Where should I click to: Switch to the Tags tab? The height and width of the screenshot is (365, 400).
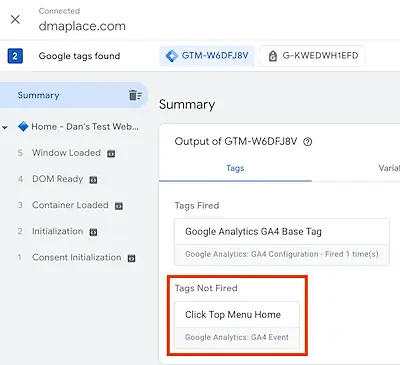point(235,168)
